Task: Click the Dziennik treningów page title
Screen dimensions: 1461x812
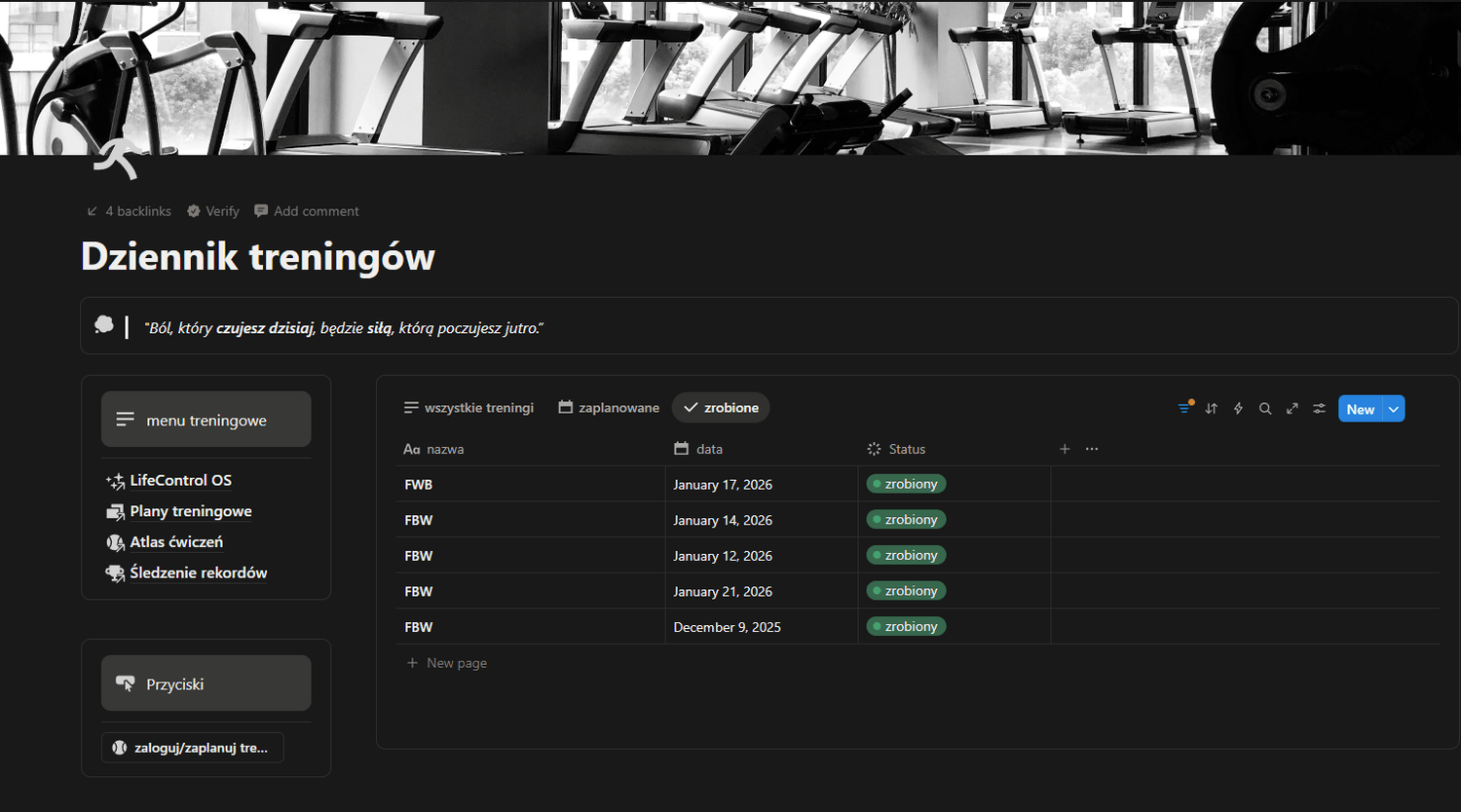Action: pos(258,257)
